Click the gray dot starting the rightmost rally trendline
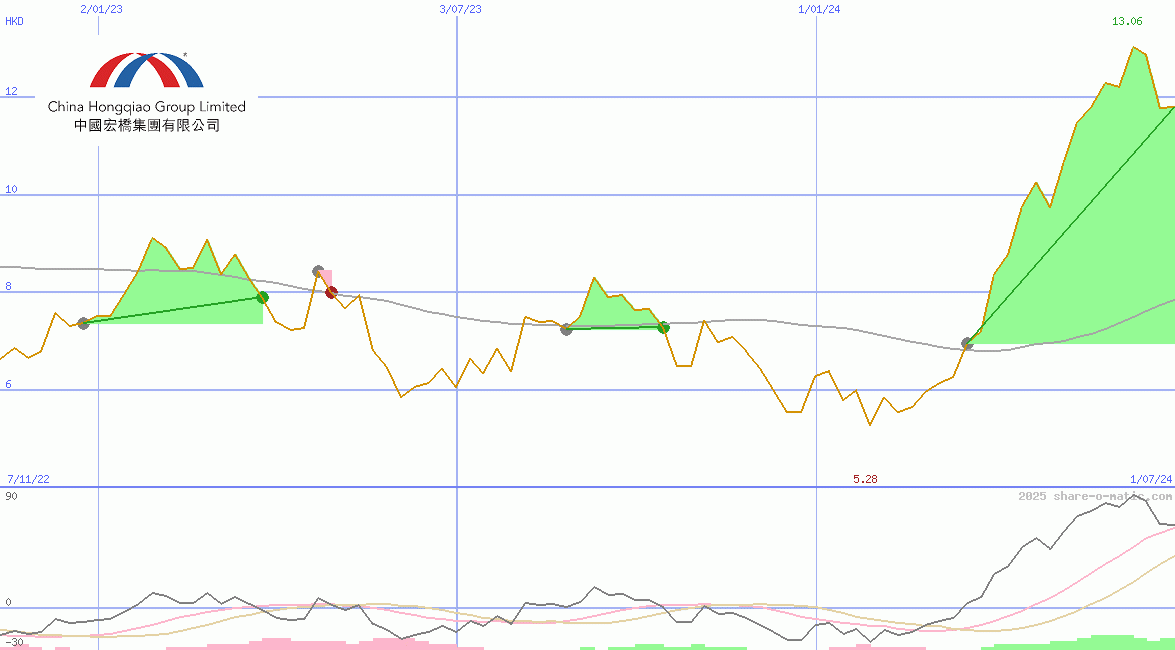Screen dimensions: 1175x650 pos(966,344)
